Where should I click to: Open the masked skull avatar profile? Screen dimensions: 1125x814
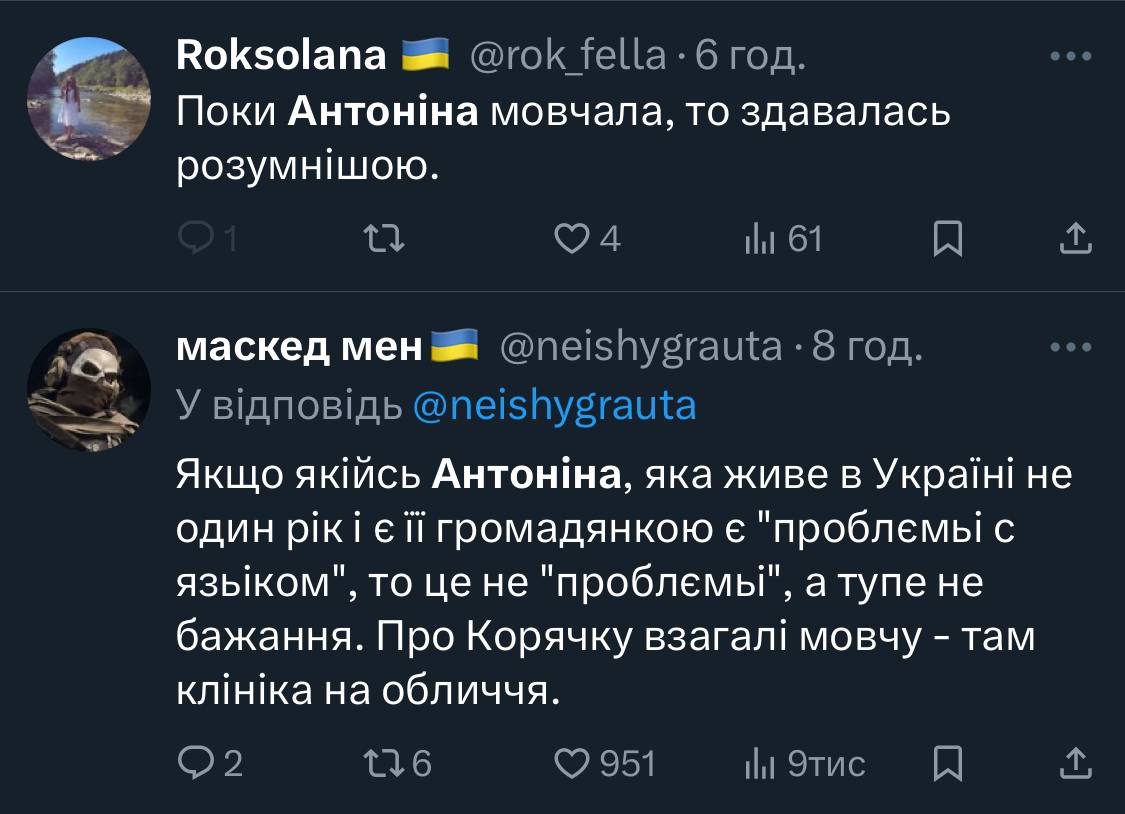tap(87, 389)
